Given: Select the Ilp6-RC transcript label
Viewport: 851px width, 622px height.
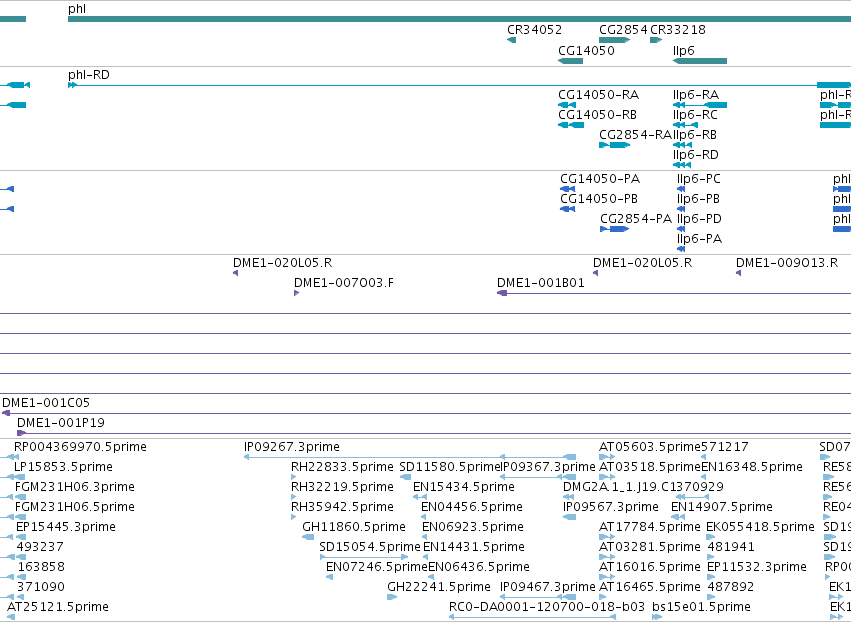Looking at the screenshot, I should tap(695, 115).
